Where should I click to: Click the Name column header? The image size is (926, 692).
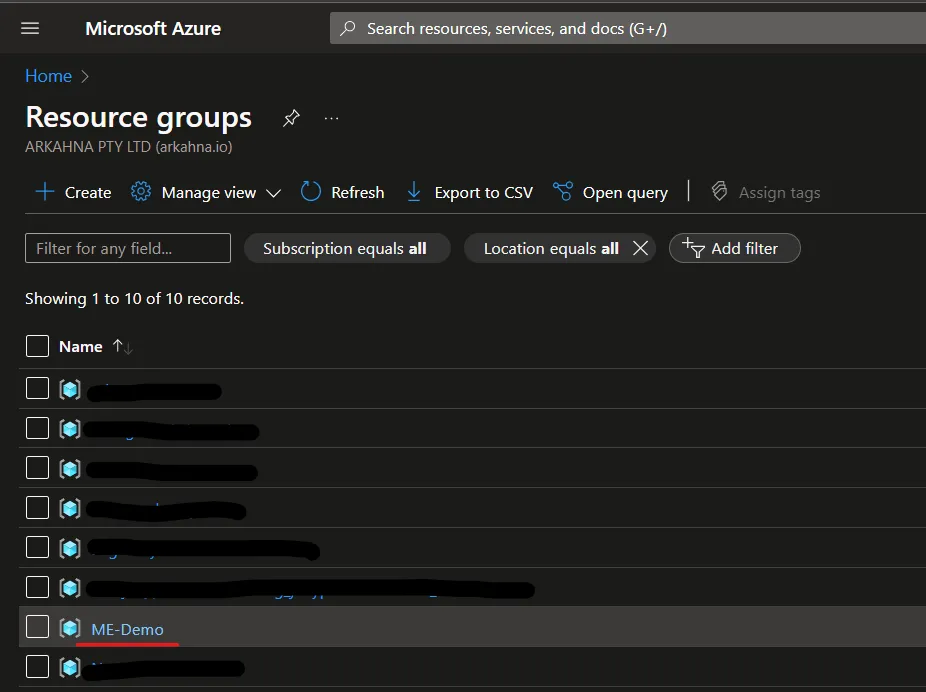81,347
